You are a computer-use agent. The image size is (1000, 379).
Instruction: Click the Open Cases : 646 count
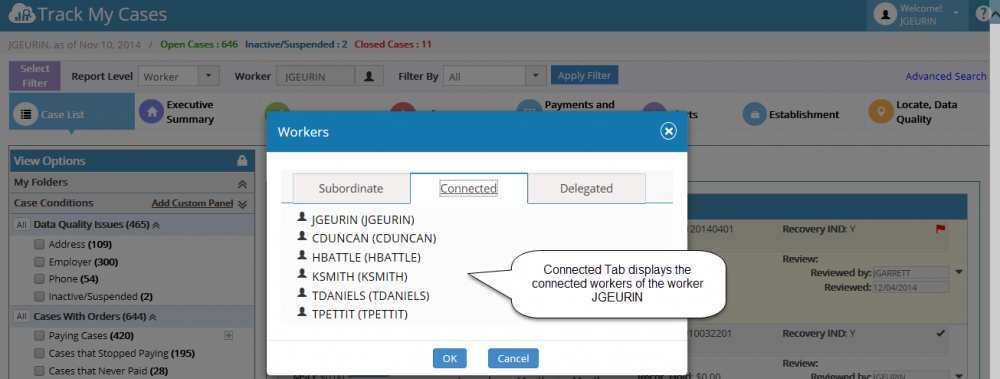(199, 45)
